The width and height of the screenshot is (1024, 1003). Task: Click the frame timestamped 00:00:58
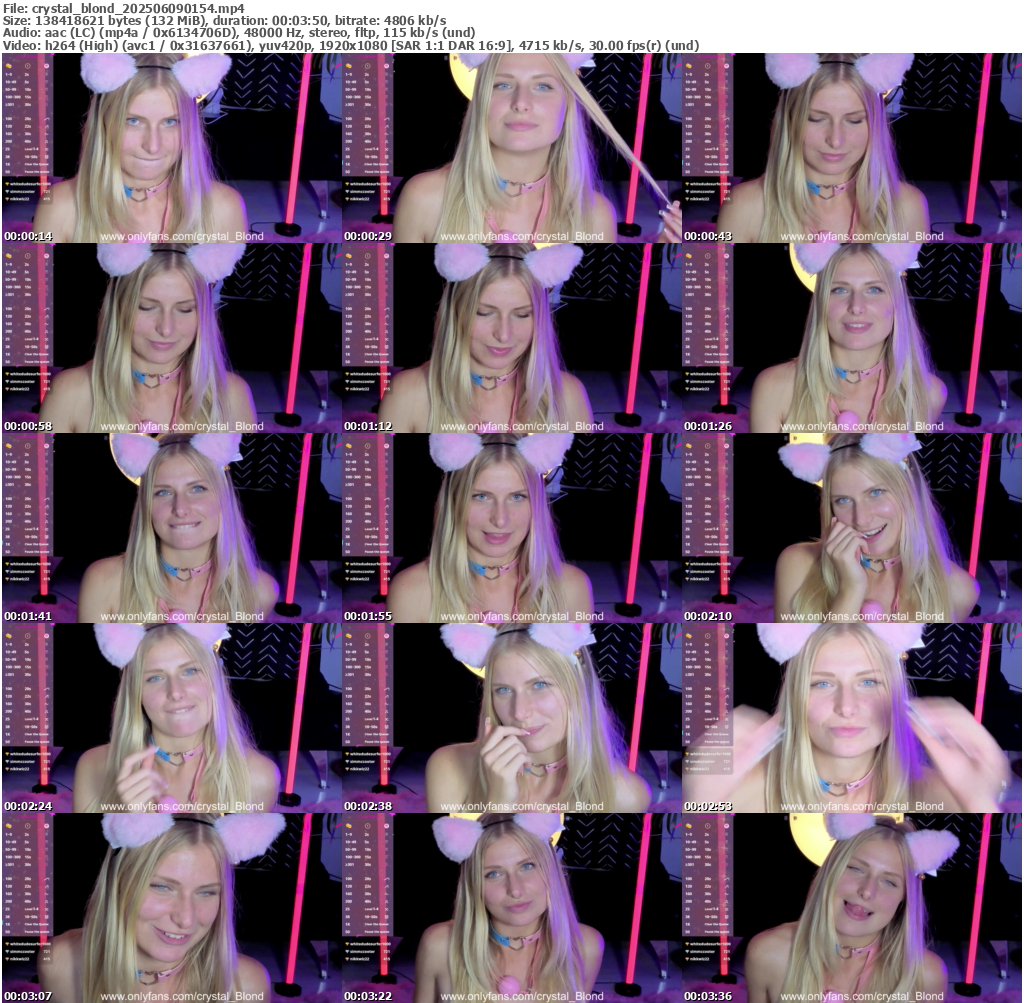click(171, 338)
